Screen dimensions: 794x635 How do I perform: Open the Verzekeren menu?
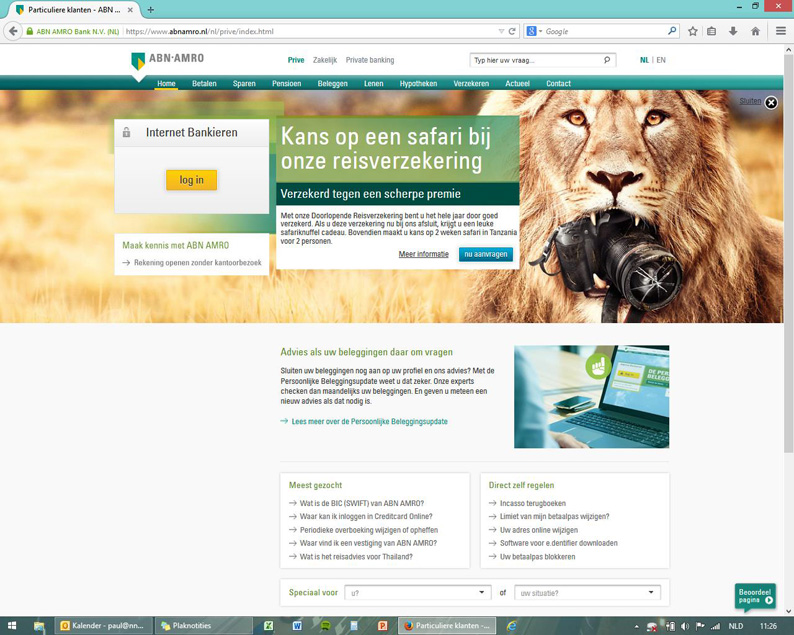pos(471,84)
